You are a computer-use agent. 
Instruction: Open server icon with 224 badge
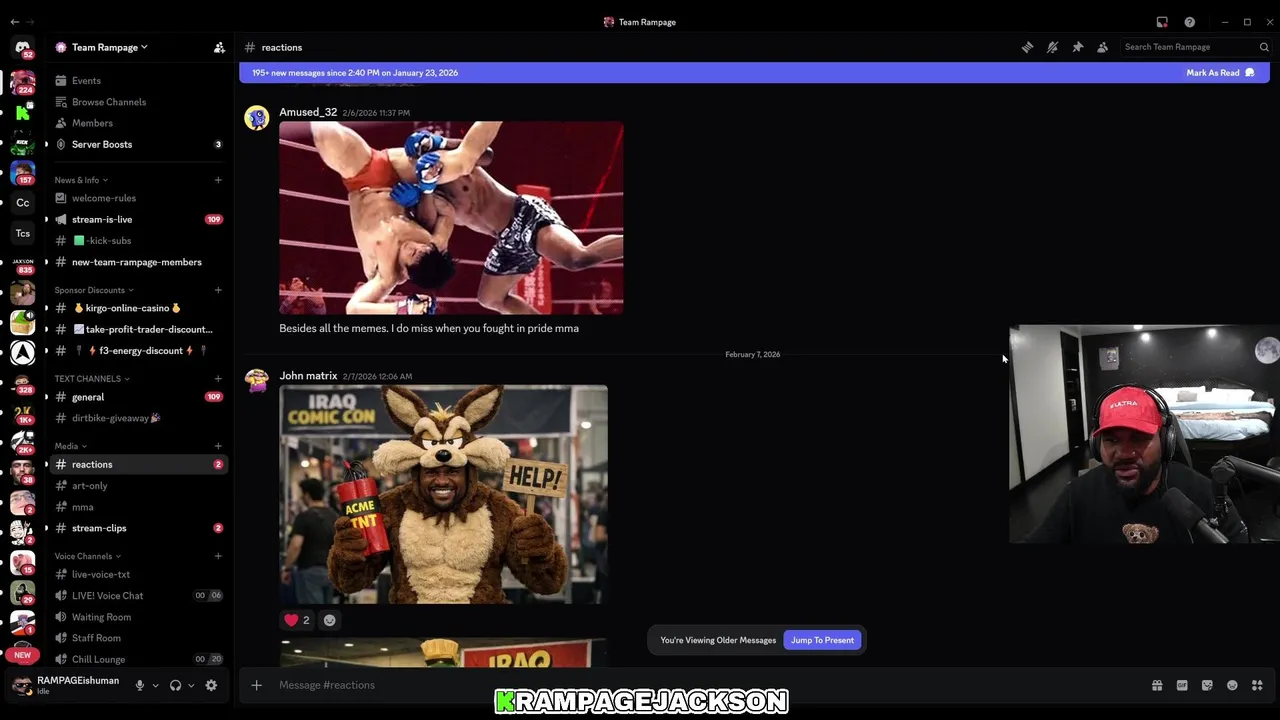point(22,82)
